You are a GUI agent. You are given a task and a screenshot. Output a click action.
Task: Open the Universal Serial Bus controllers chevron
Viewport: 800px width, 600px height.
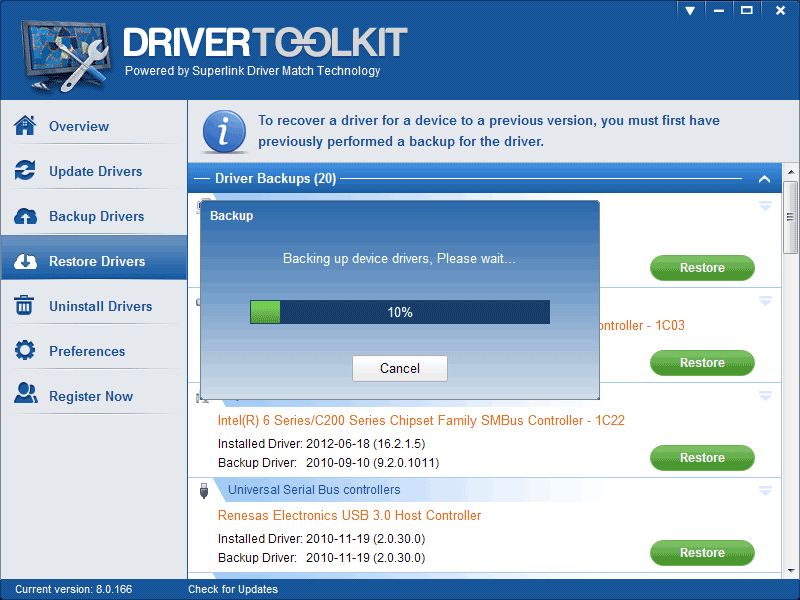[x=765, y=489]
